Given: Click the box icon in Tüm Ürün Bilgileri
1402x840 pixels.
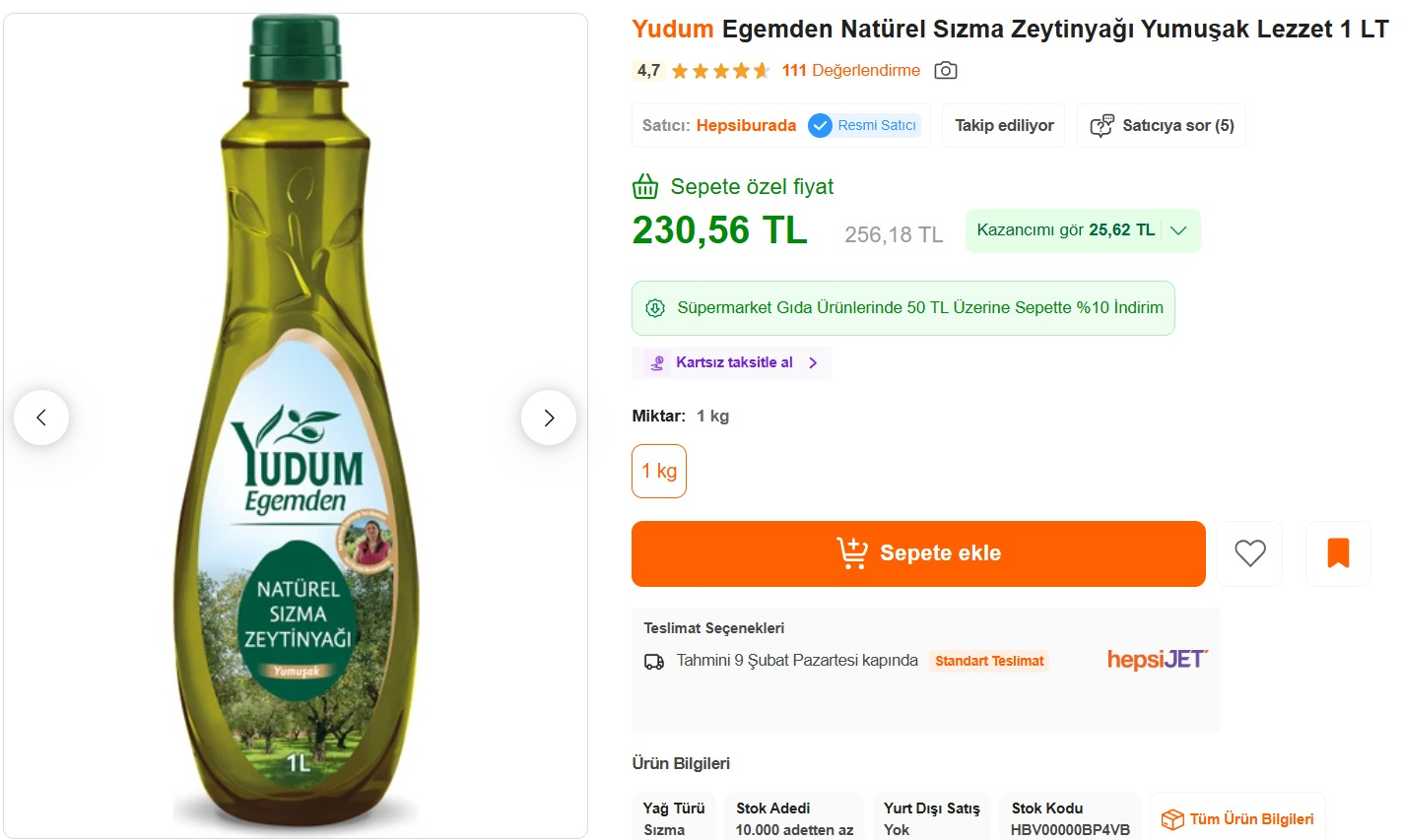Looking at the screenshot, I should click(1171, 819).
